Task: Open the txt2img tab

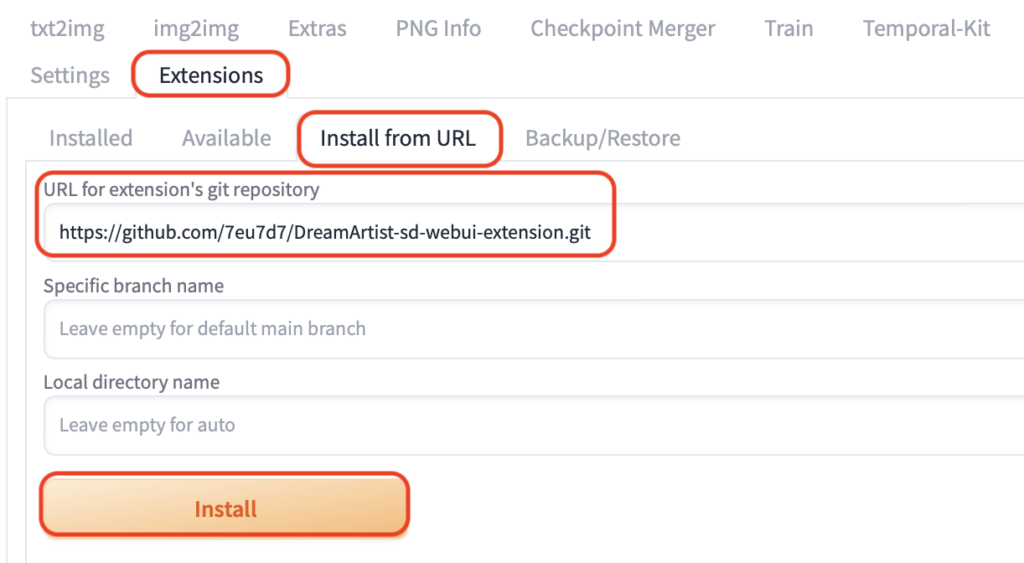Action: [x=67, y=28]
